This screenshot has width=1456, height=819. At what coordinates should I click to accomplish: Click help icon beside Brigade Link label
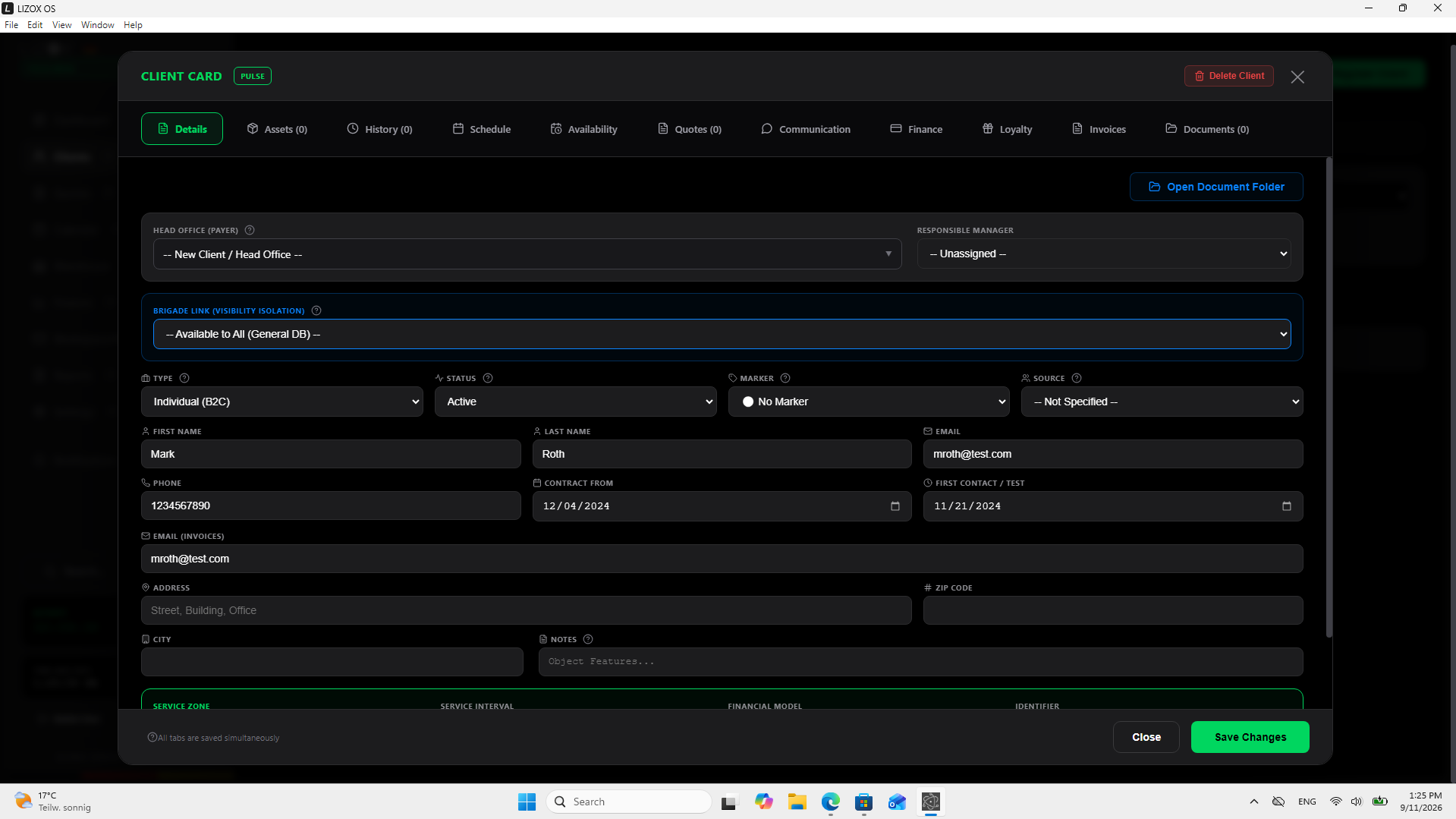(x=316, y=310)
